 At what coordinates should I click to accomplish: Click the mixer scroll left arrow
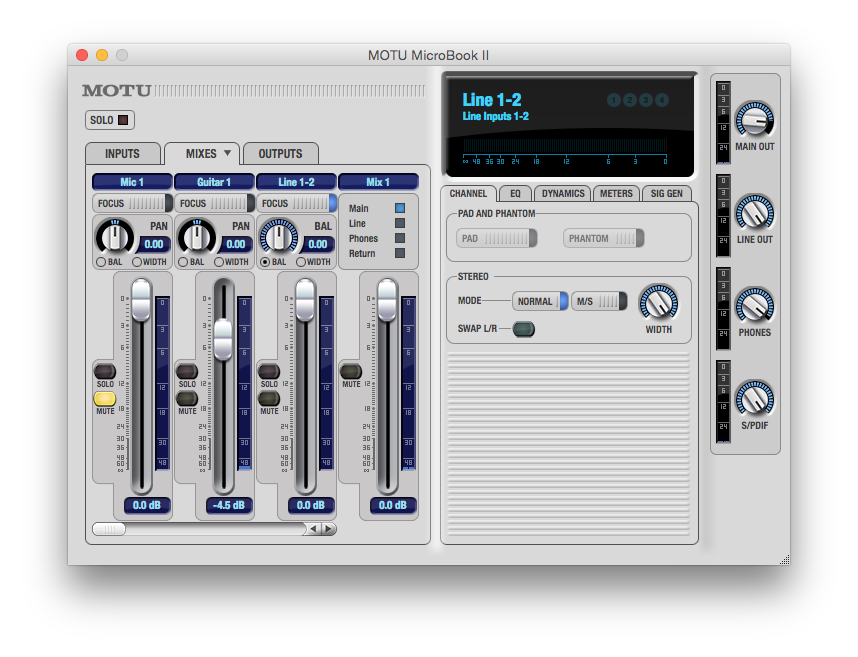click(x=314, y=529)
